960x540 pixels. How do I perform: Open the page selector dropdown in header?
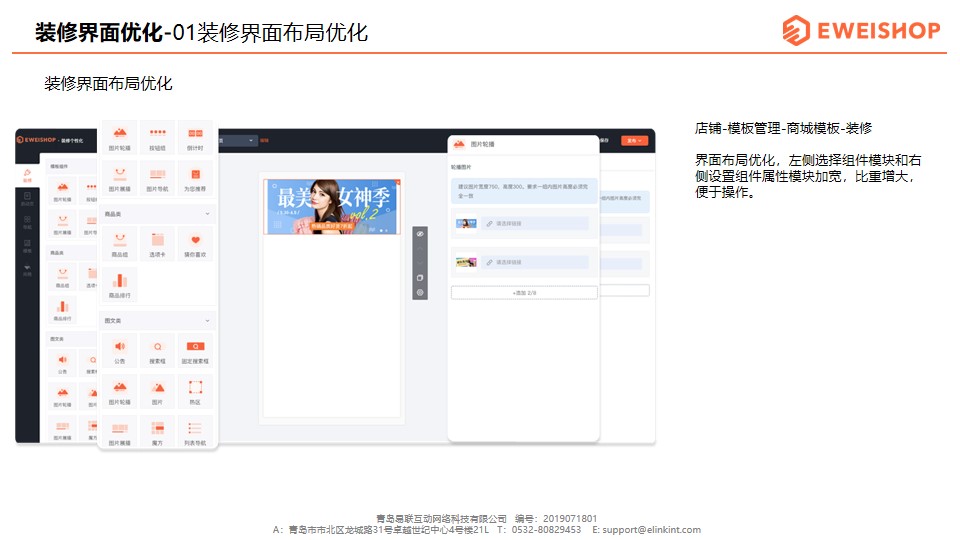pos(238,140)
